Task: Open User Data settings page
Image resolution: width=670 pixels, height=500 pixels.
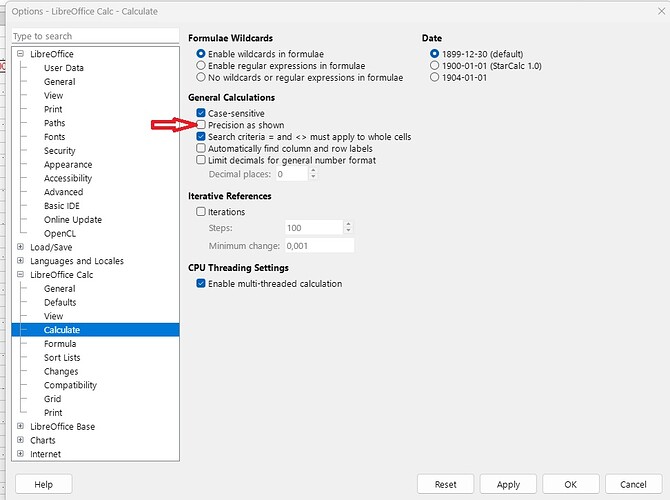Action: point(64,68)
